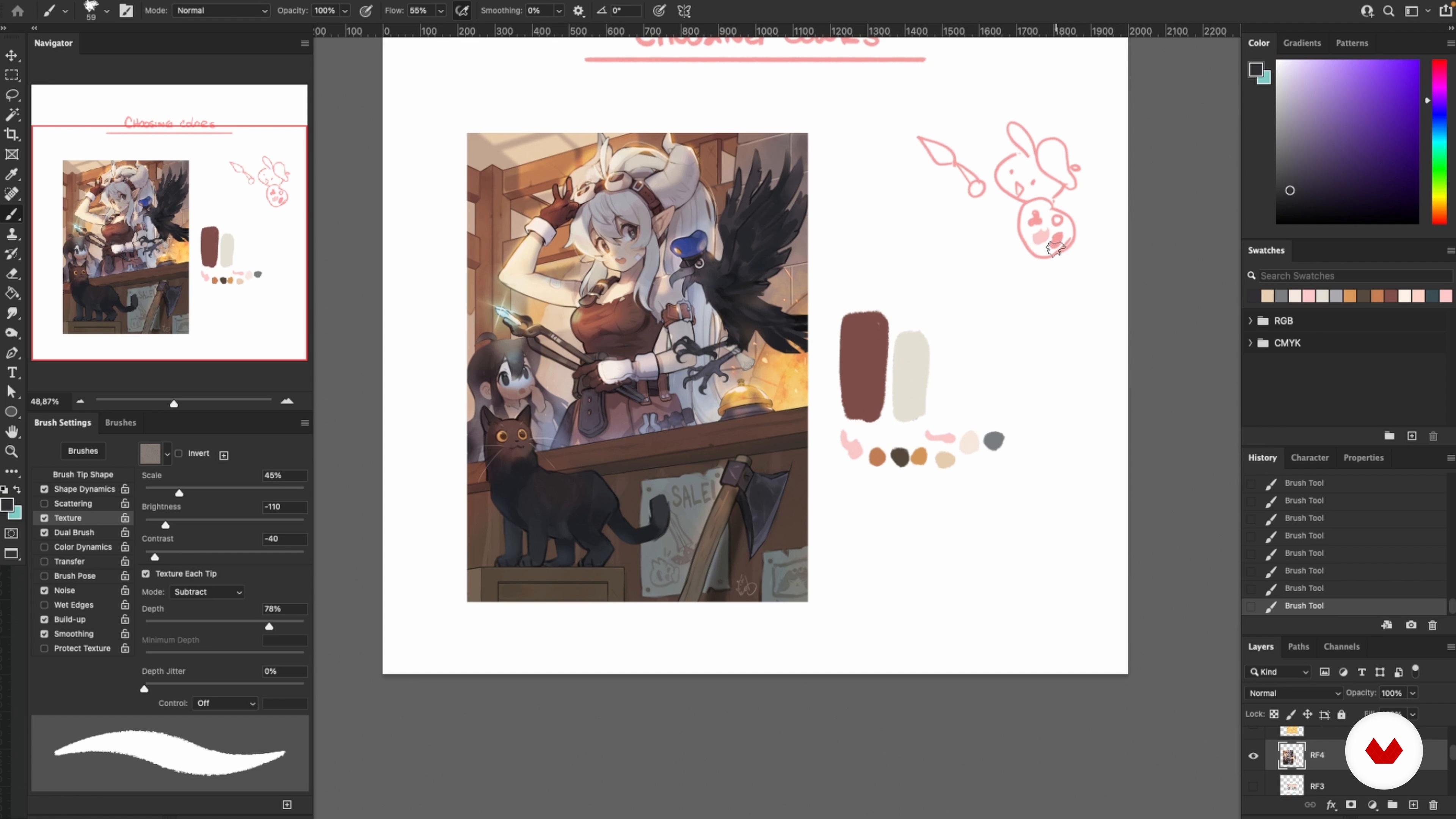Select the Crop tool
The image size is (1456, 819).
pyautogui.click(x=12, y=135)
